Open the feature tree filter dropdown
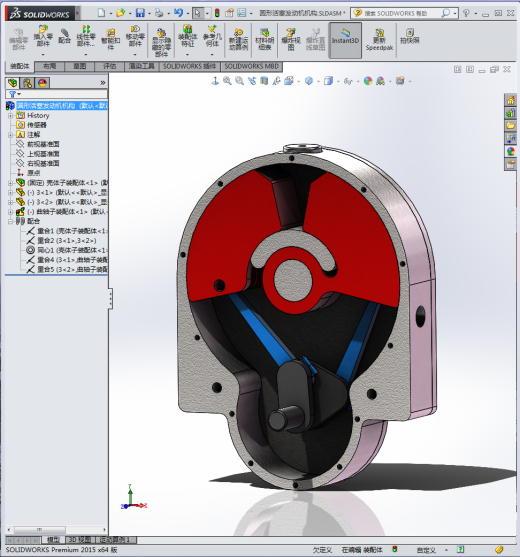 pos(15,94)
